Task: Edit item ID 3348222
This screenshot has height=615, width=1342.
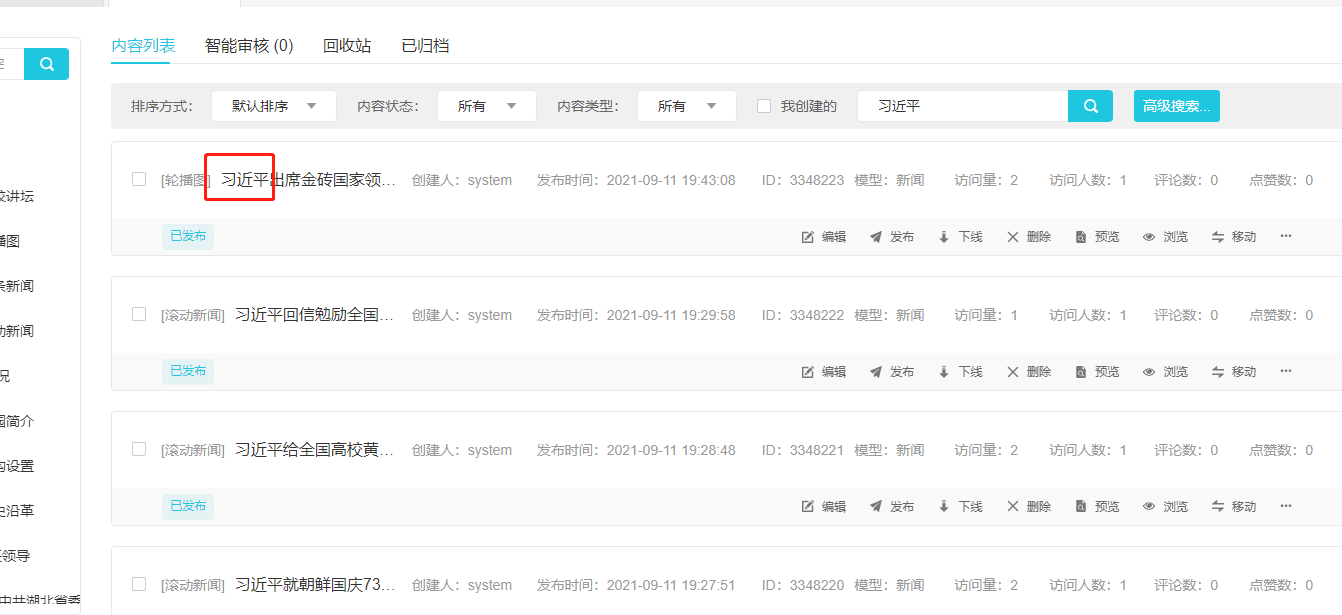Action: 824,372
